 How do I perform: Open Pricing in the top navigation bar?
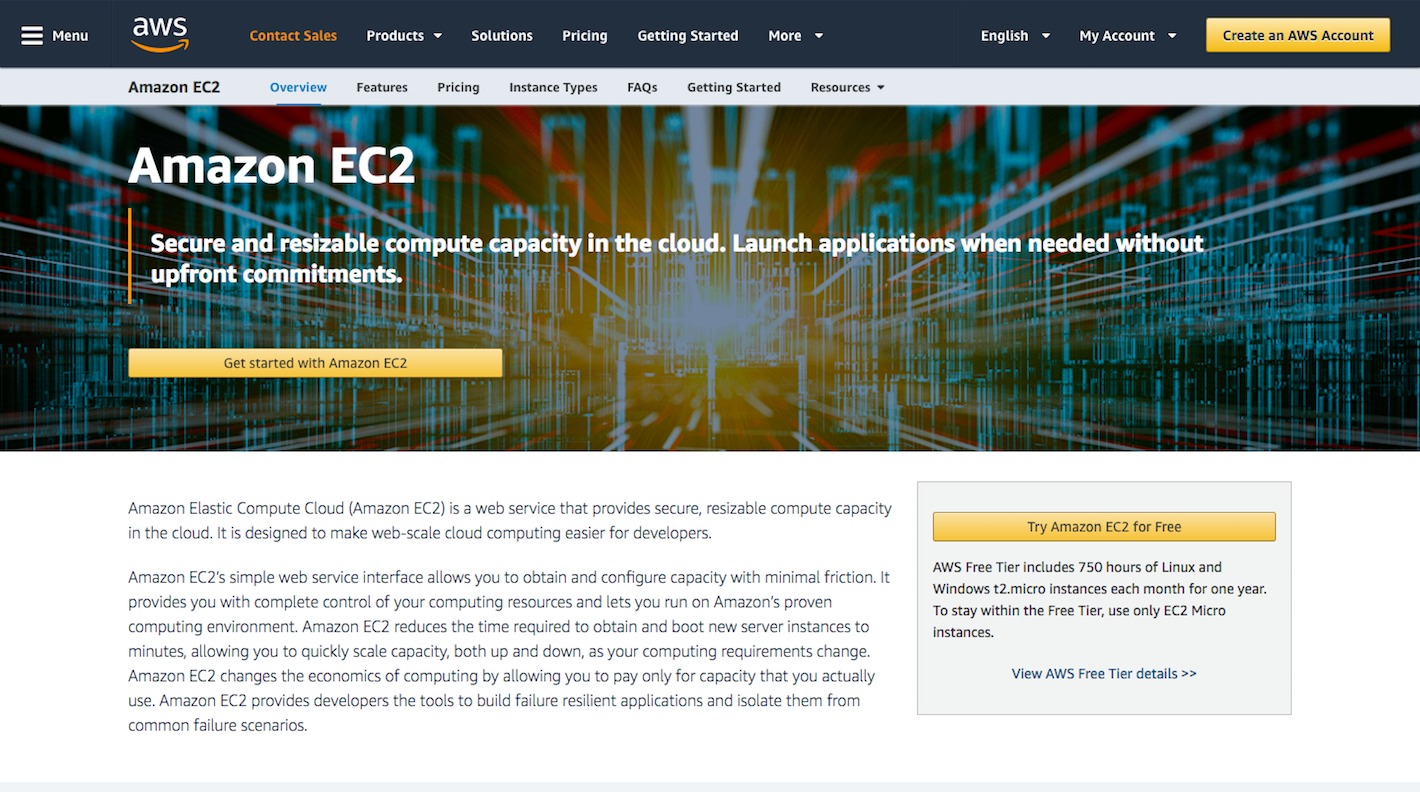tap(585, 35)
